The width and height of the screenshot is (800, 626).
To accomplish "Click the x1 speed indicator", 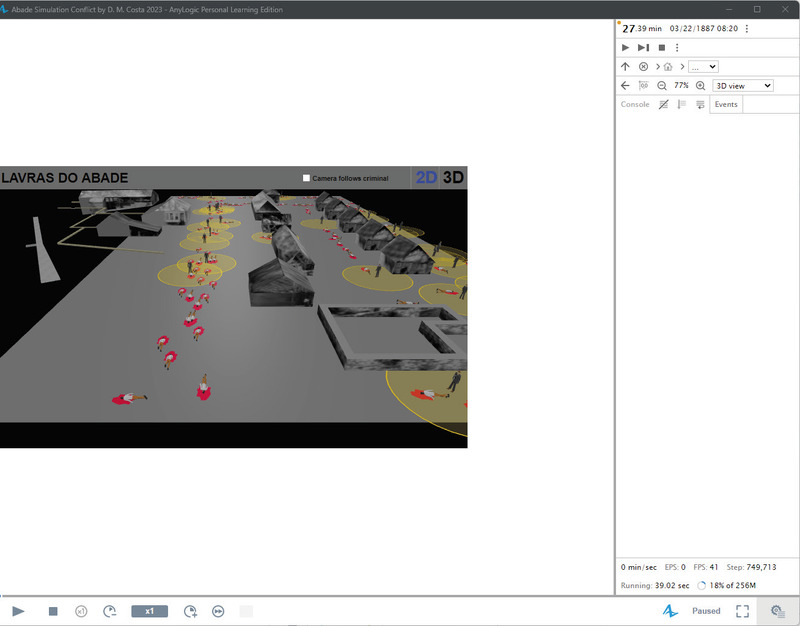I will (x=149, y=611).
